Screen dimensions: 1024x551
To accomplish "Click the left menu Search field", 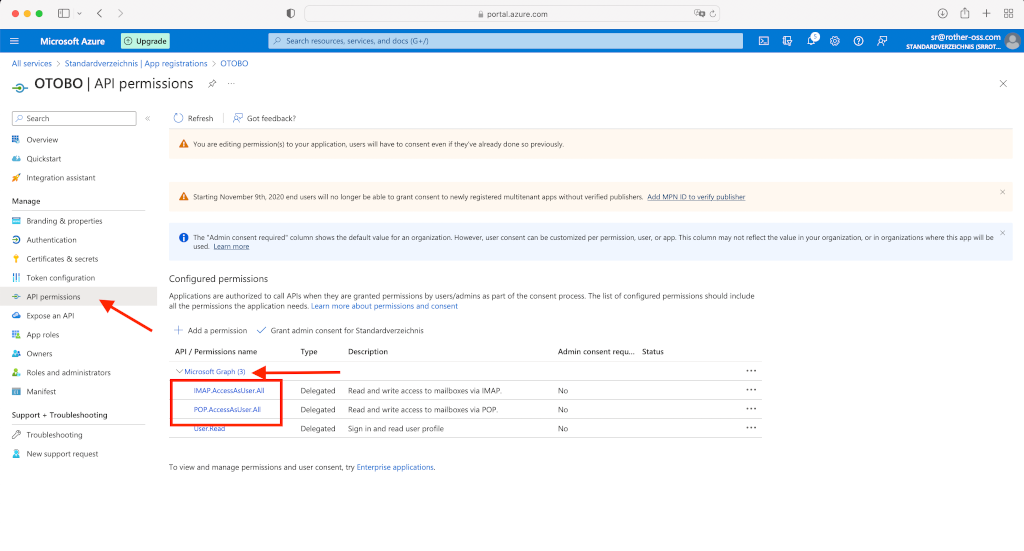I will click(74, 118).
